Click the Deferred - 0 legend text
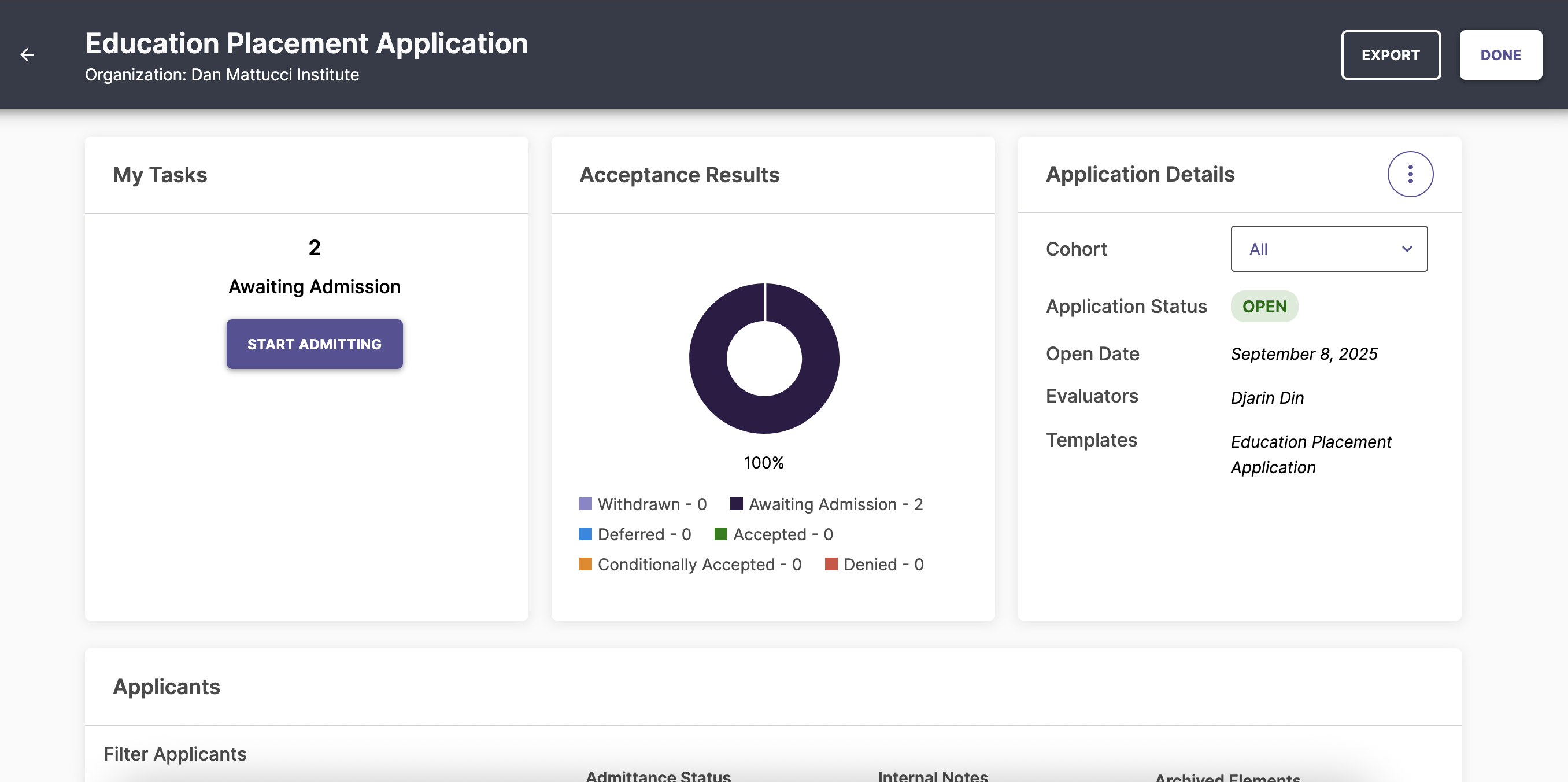The width and height of the screenshot is (1568, 782). tap(644, 534)
